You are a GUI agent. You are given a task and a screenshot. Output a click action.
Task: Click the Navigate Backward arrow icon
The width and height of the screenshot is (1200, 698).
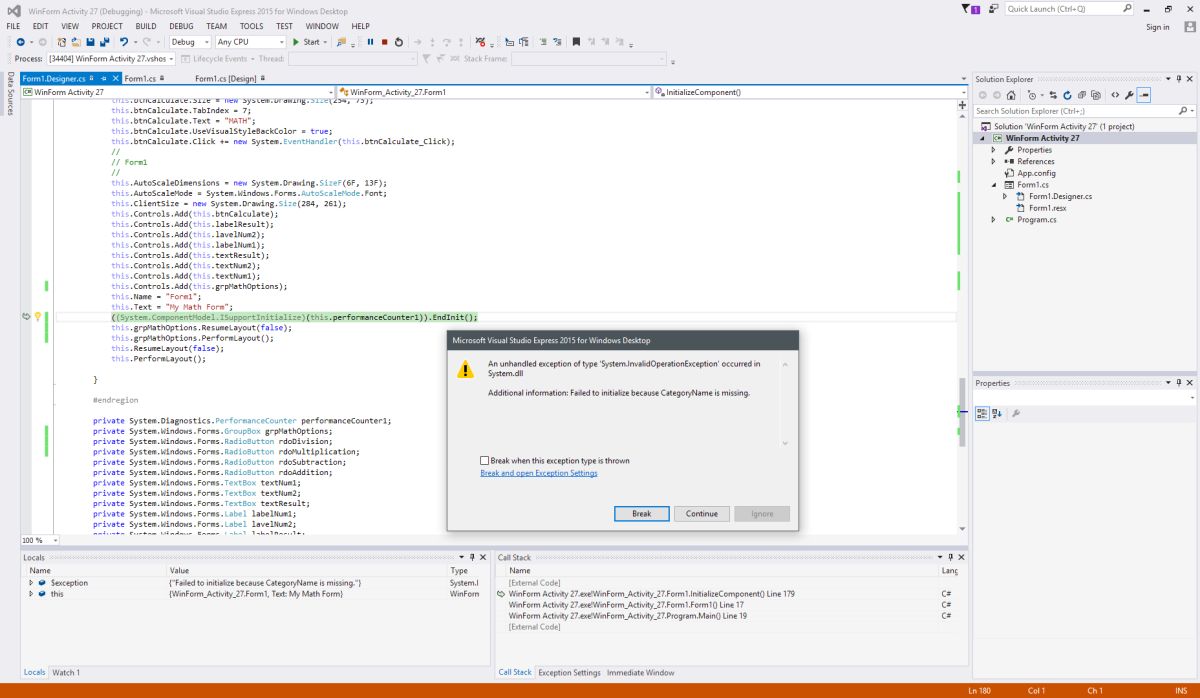coord(22,42)
